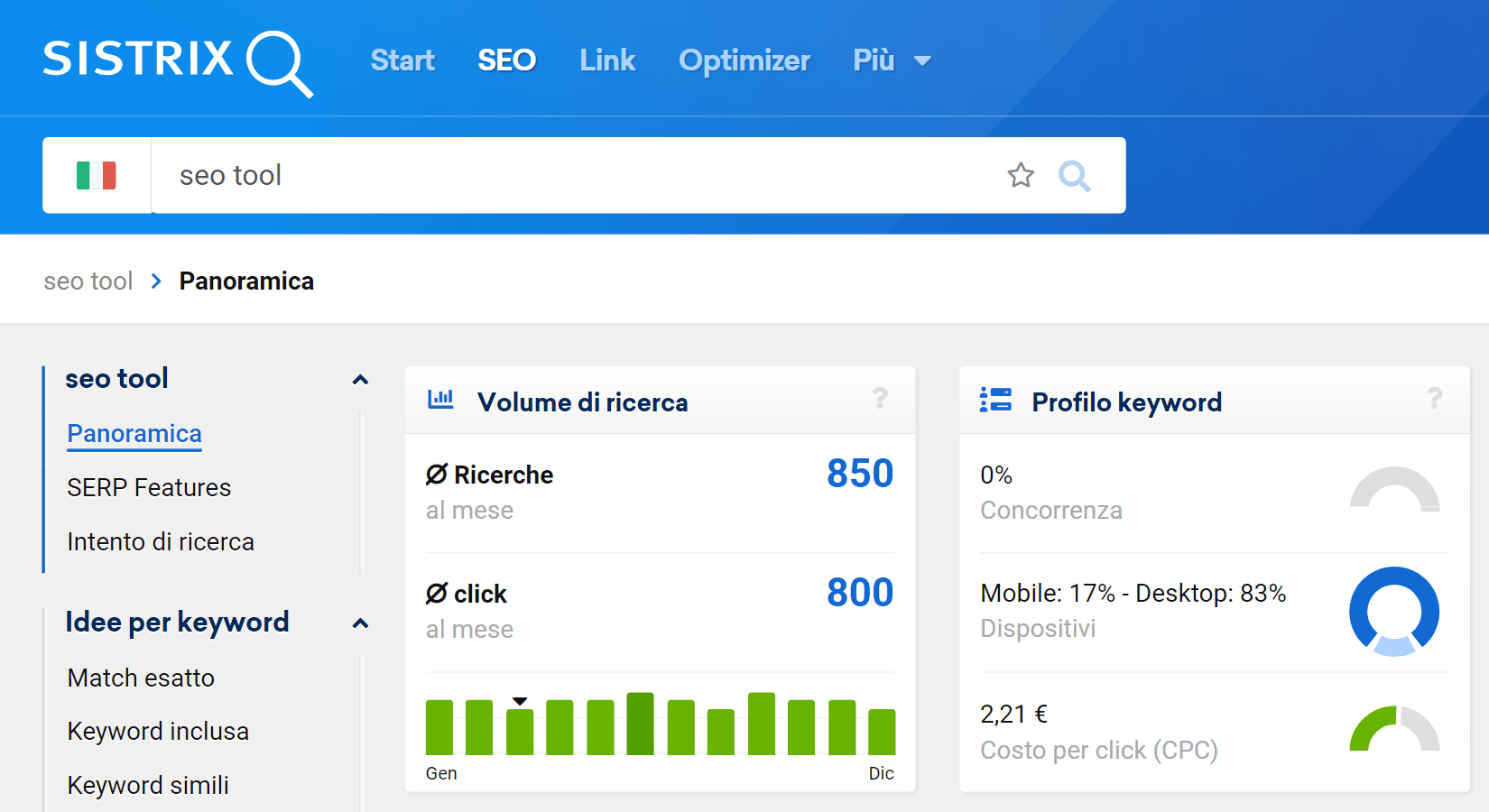Viewport: 1489px width, 812px height.
Task: Open Panoramica in the sidebar
Action: (134, 434)
